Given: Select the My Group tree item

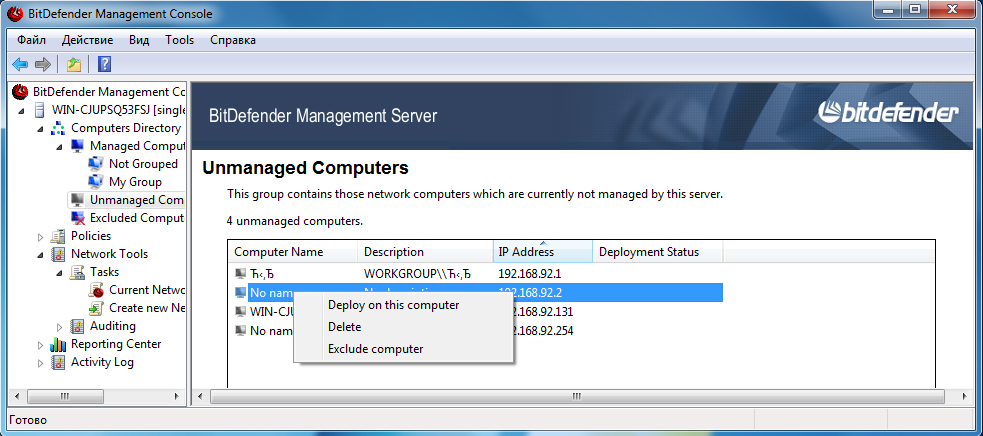Looking at the screenshot, I should tap(135, 182).
